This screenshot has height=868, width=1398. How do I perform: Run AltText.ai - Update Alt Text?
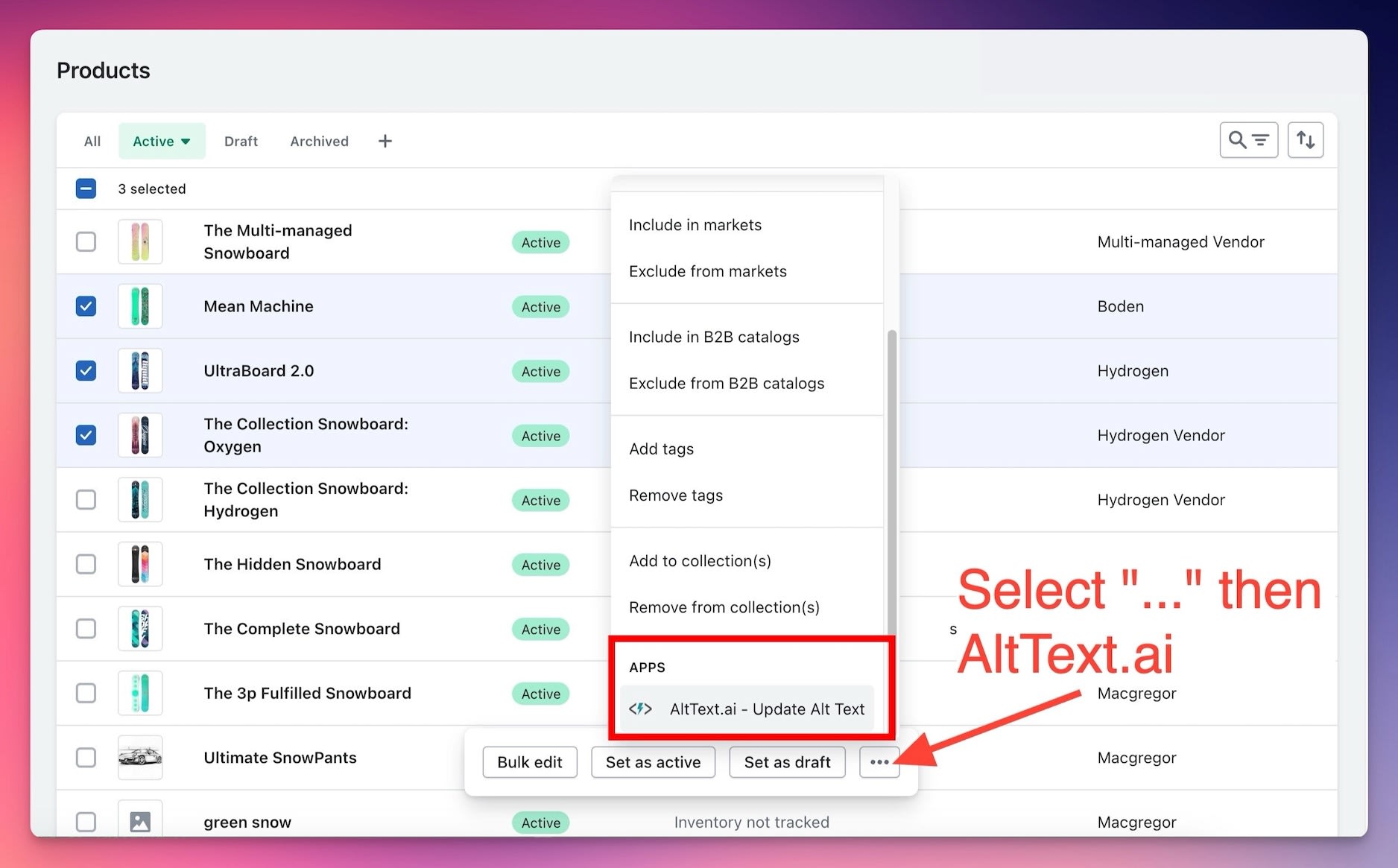[747, 709]
